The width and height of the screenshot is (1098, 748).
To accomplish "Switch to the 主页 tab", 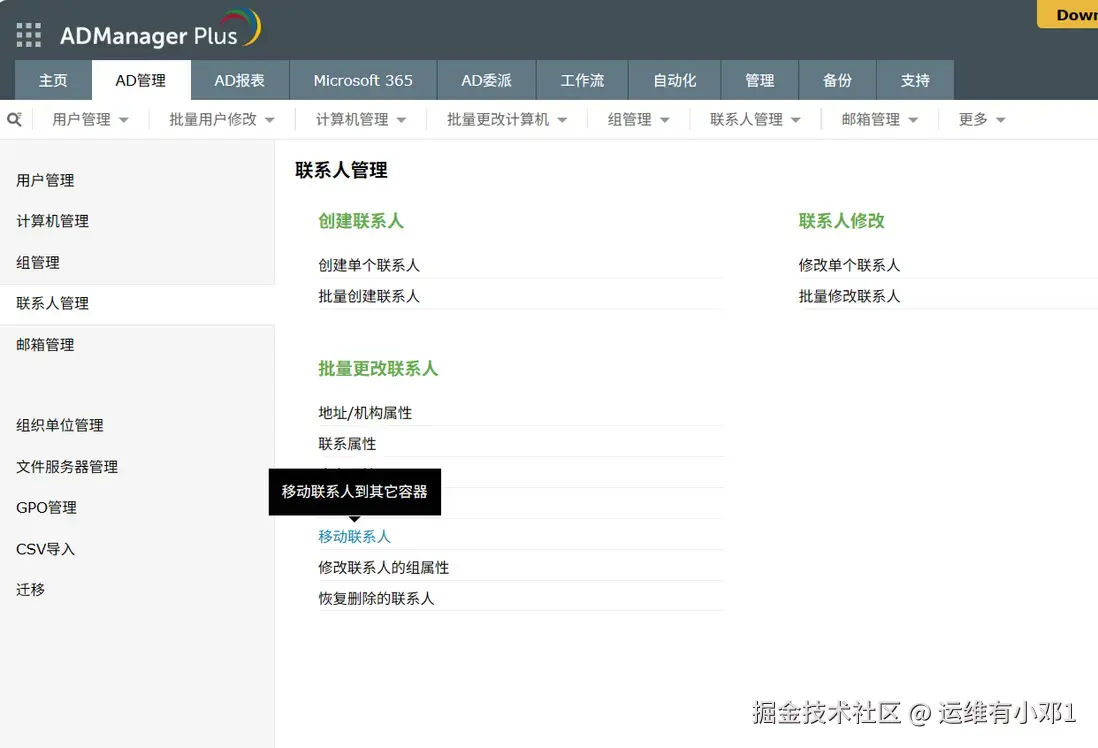I will coord(52,80).
